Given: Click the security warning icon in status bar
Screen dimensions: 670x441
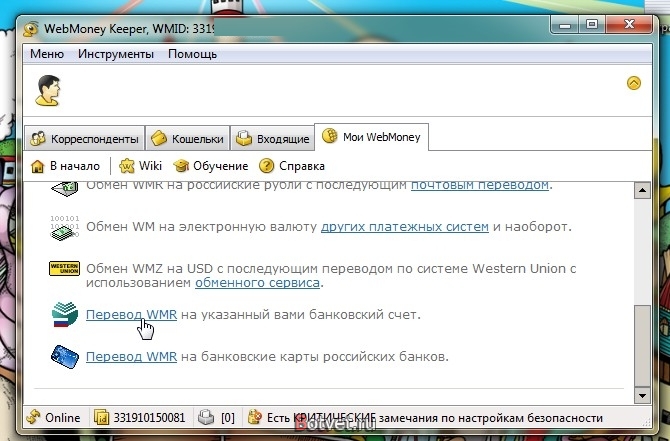Looking at the screenshot, I should [255, 417].
